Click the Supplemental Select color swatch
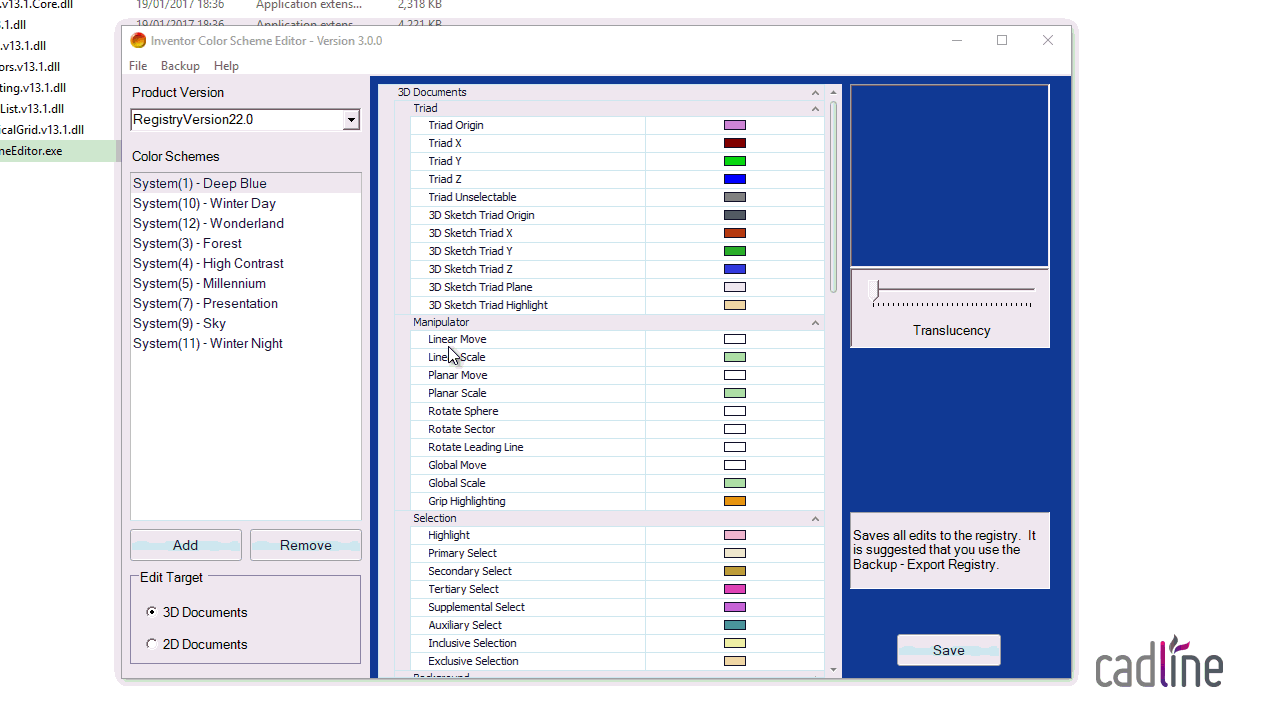This screenshot has height=720, width=1280. click(x=735, y=607)
